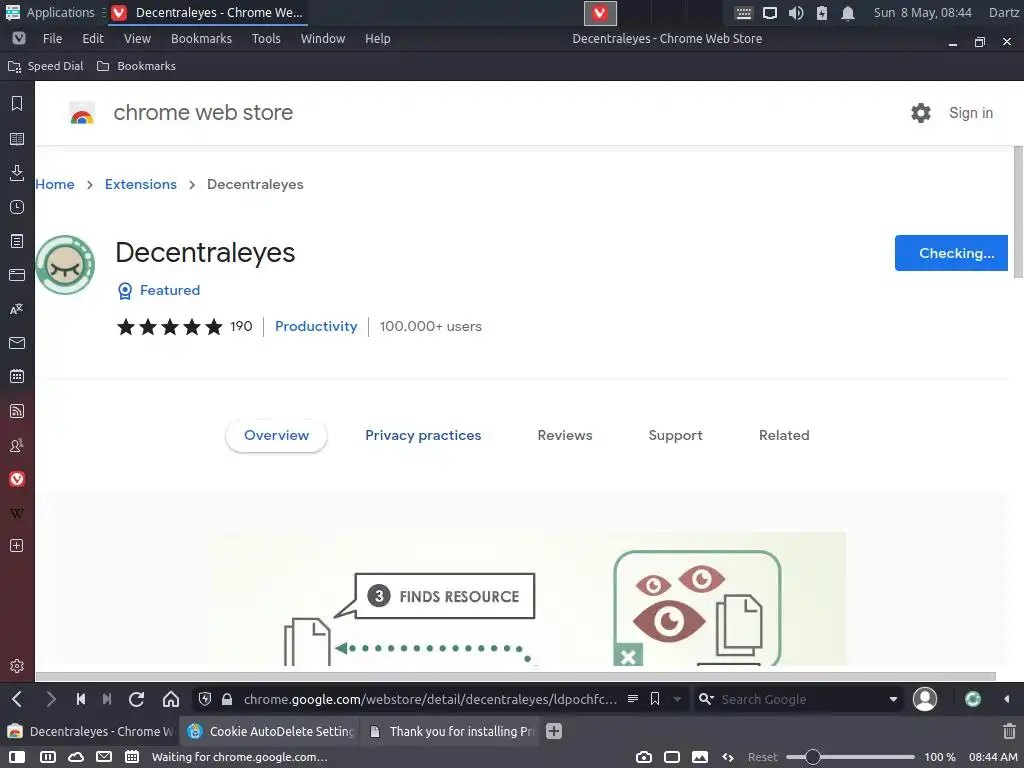Open the Edit menu
1024x768 pixels.
click(93, 39)
